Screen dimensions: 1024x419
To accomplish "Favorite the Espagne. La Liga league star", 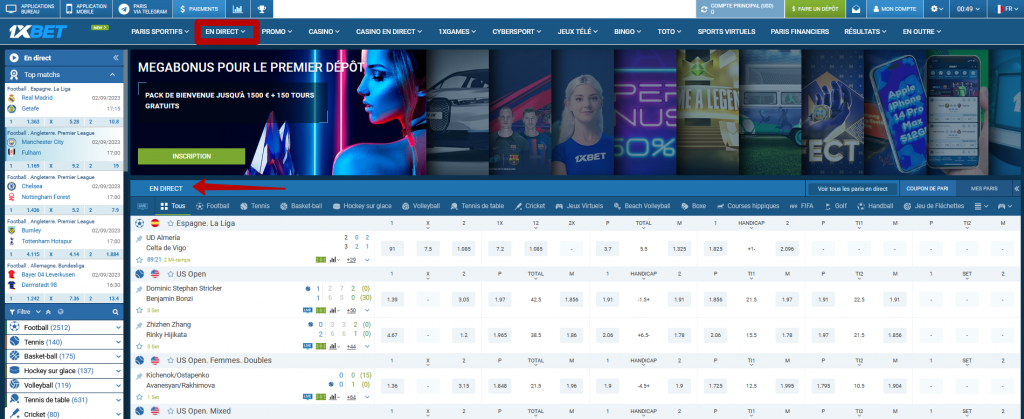I will (170, 223).
